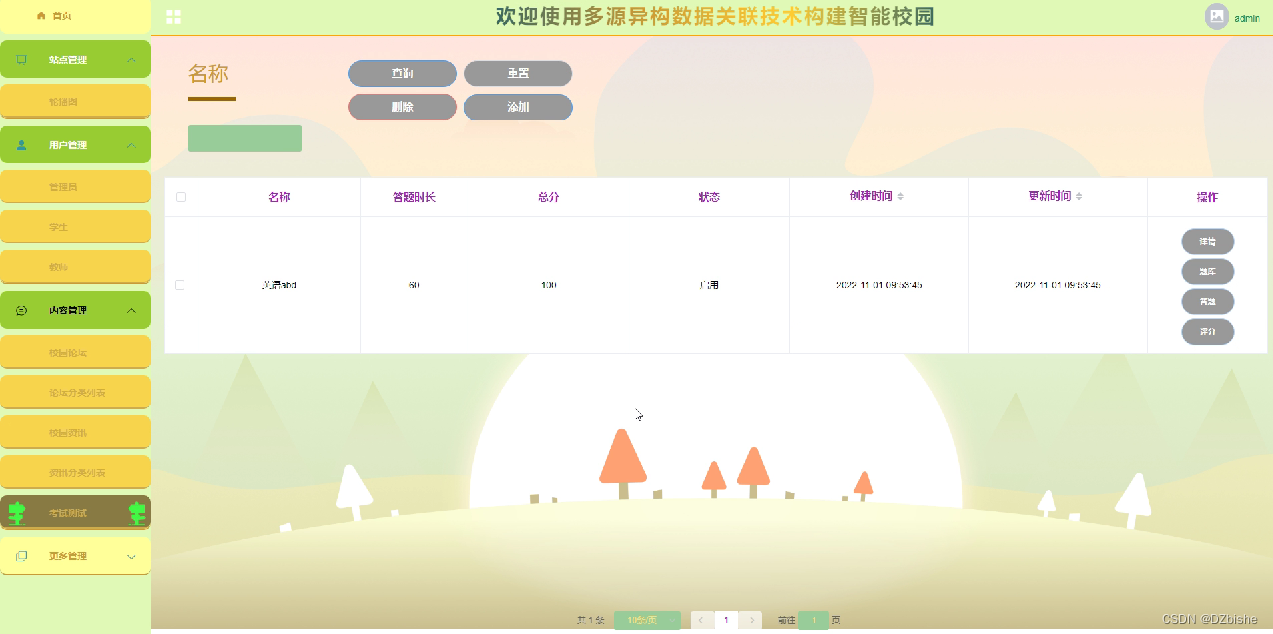Viewport: 1273px width, 634px height.
Task: Open 管理员 menu item in sidebar
Action: 75,187
